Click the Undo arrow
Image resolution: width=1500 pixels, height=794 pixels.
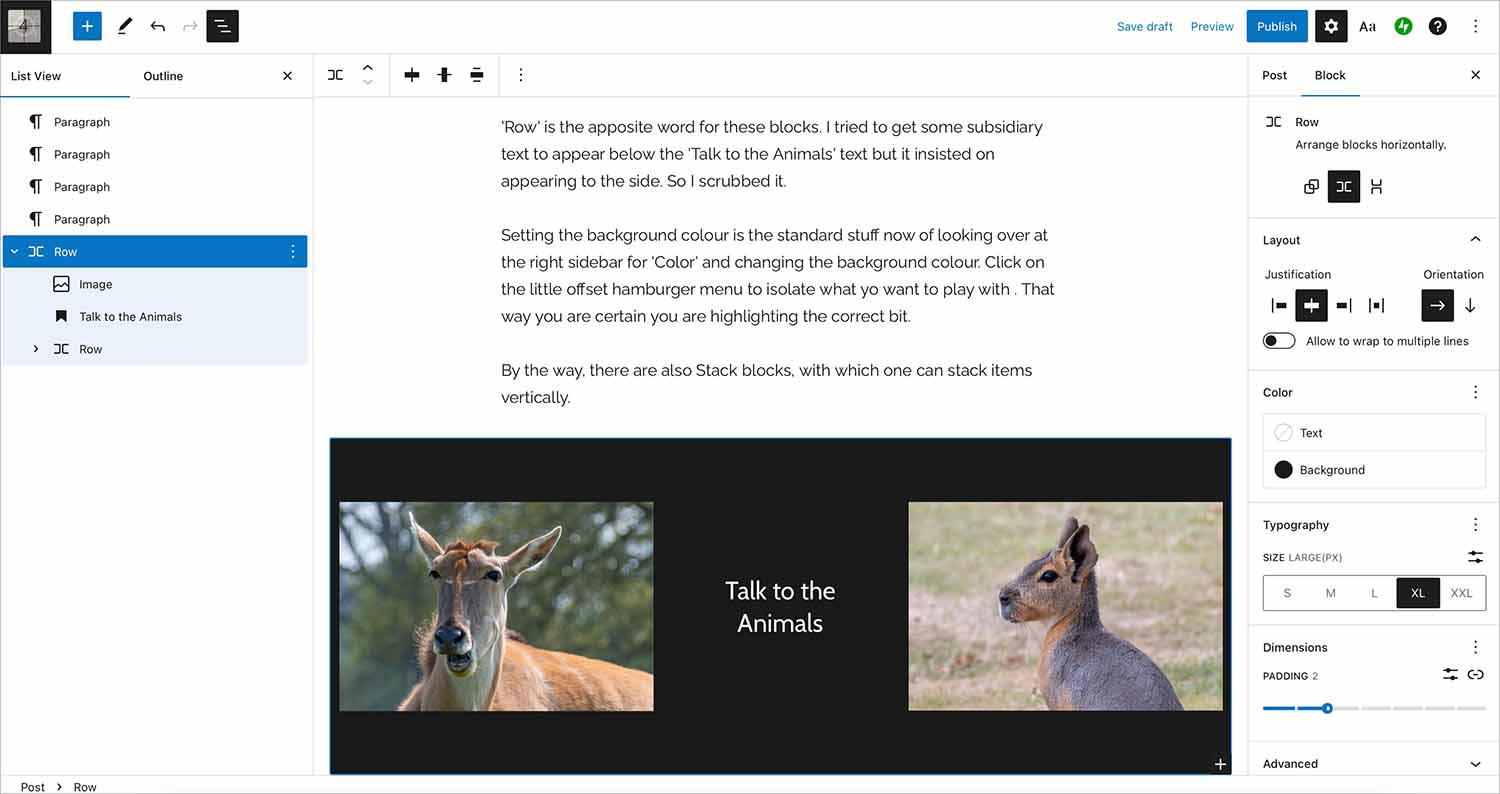[157, 27]
